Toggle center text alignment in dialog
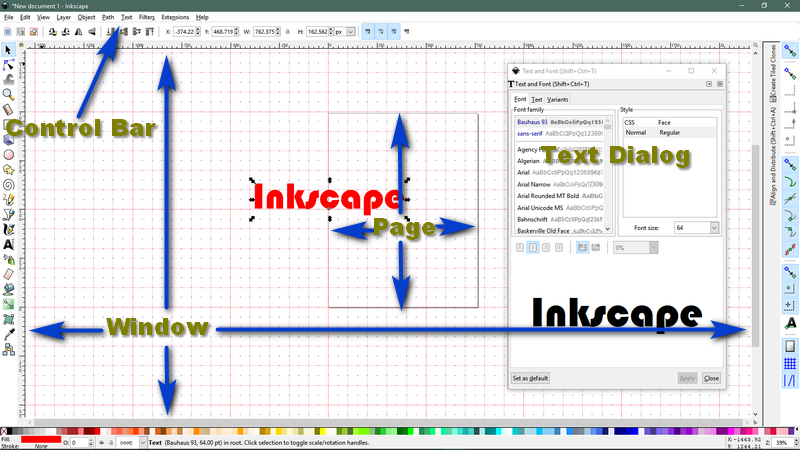 (533, 247)
